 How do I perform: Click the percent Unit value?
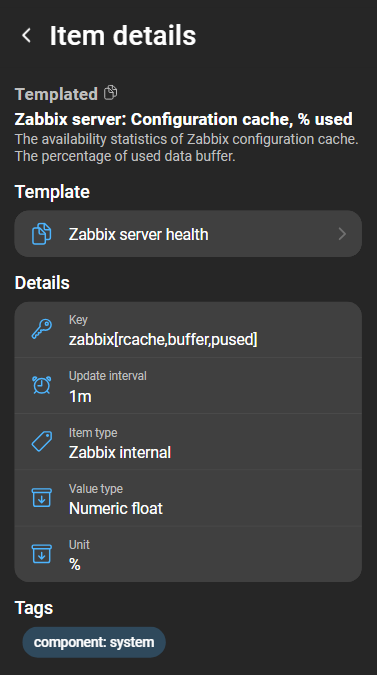point(75,564)
